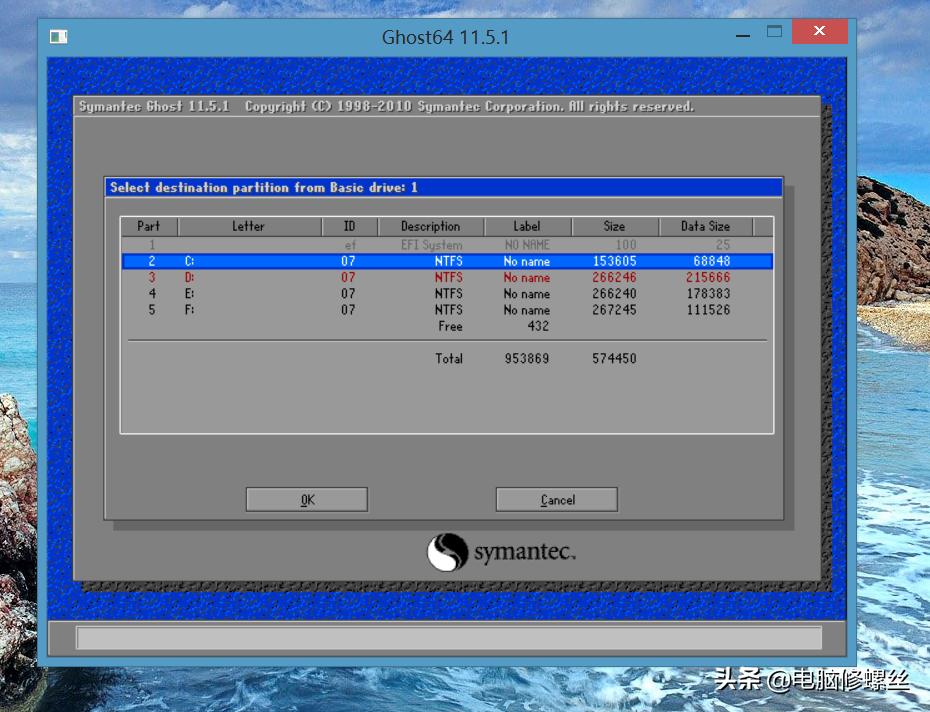Click the Letter column header
Screen dimensions: 930x712
pyautogui.click(x=249, y=226)
